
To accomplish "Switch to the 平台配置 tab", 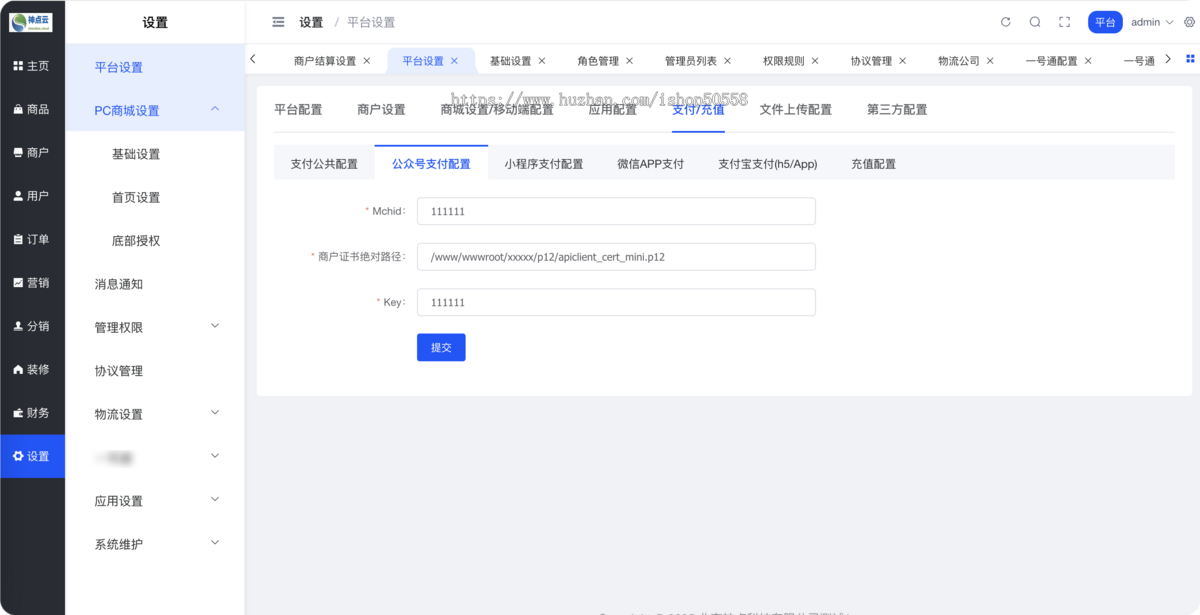I will click(x=298, y=109).
